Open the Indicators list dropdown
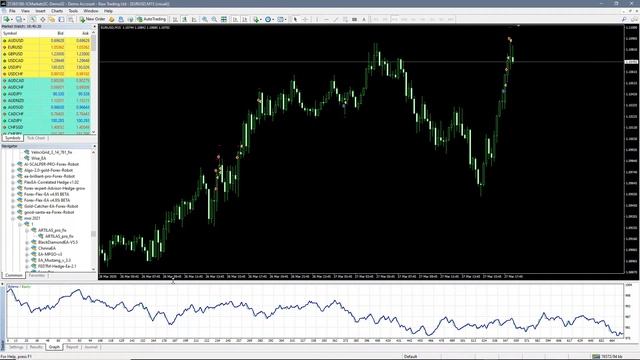The height and width of the screenshot is (360, 640). tap(257, 19)
